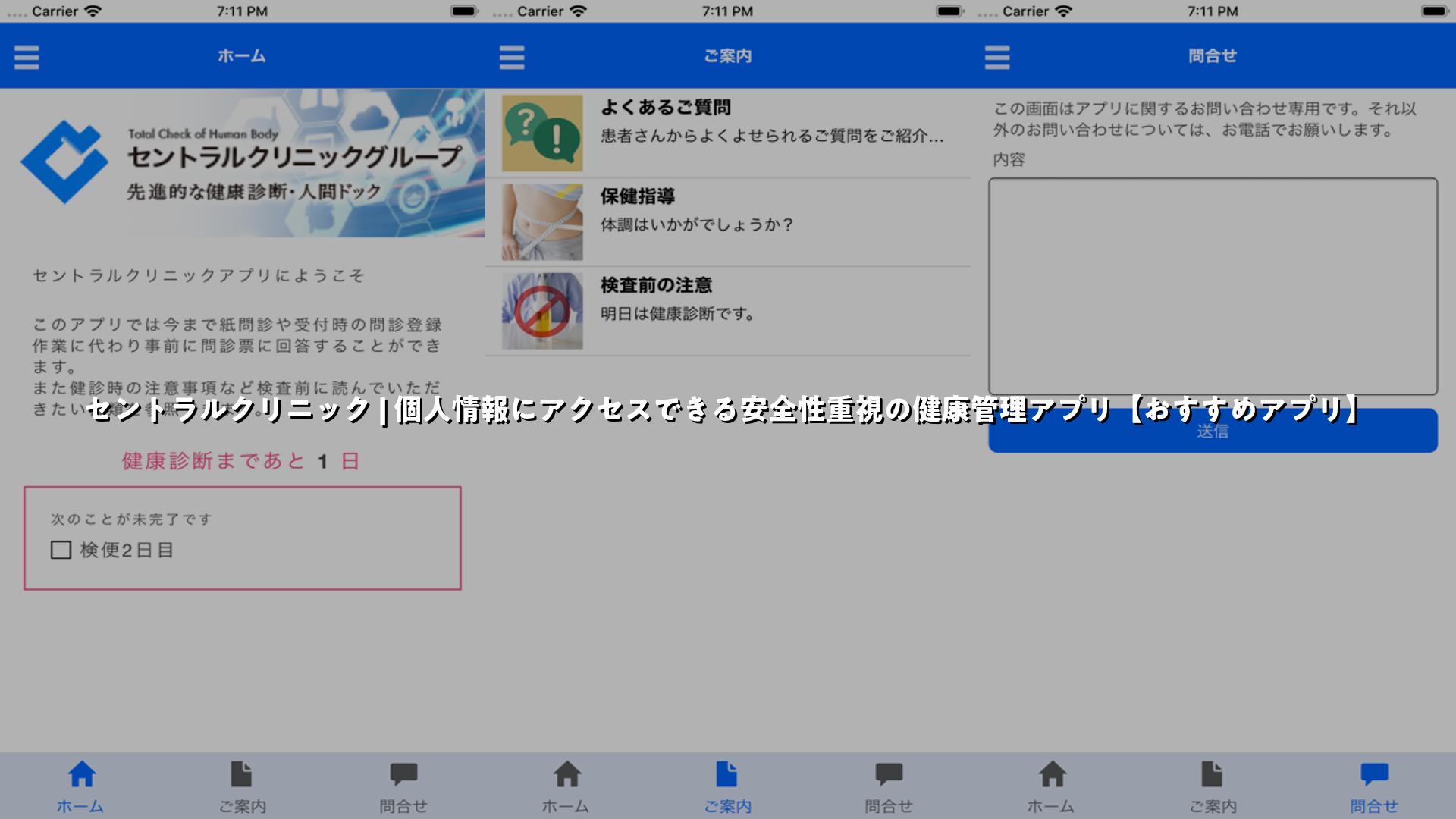Click battery icon on first screen status bar
This screenshot has width=1456, height=819.
tap(464, 11)
